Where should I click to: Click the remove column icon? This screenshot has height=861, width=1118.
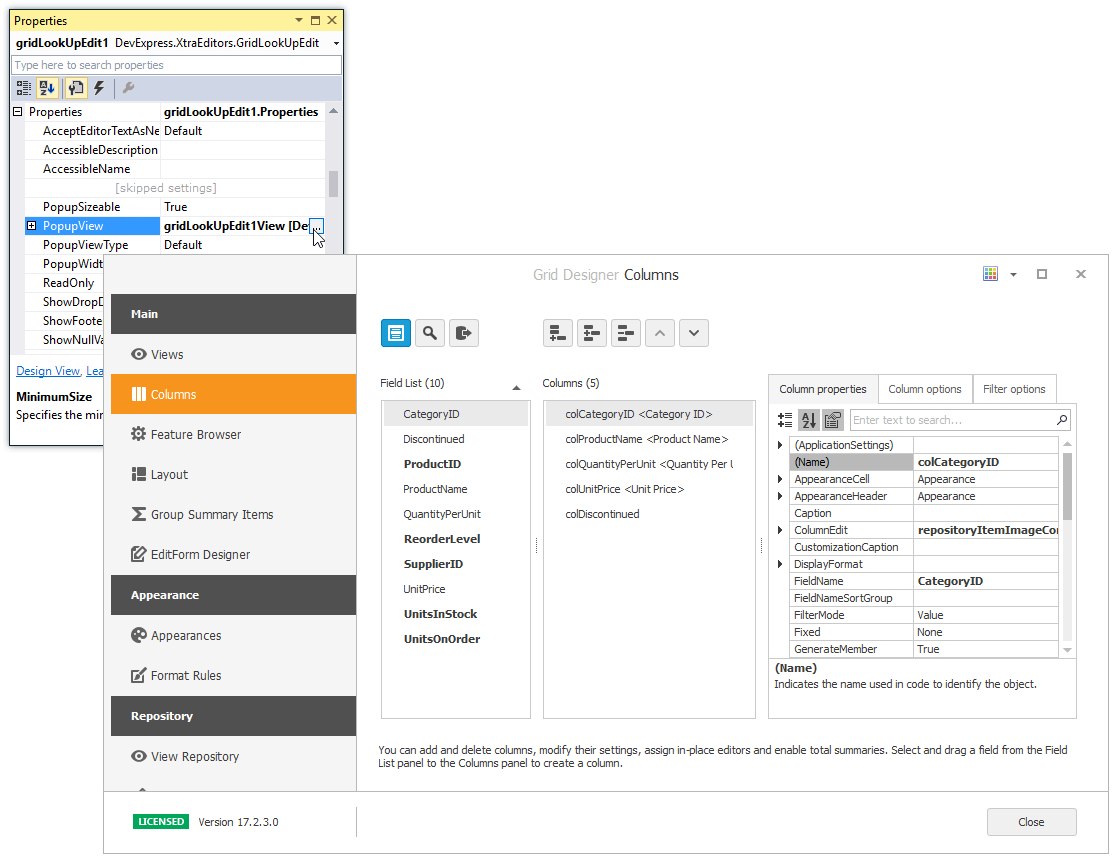626,333
